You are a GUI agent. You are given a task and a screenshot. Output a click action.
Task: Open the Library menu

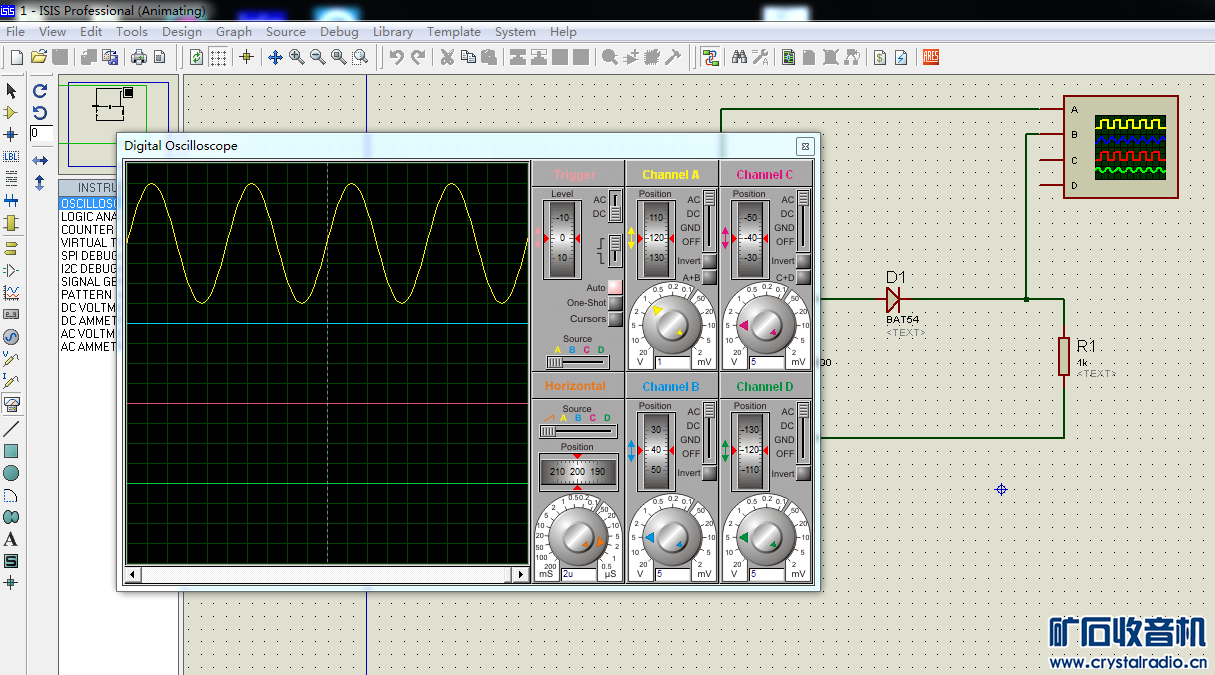click(x=392, y=31)
